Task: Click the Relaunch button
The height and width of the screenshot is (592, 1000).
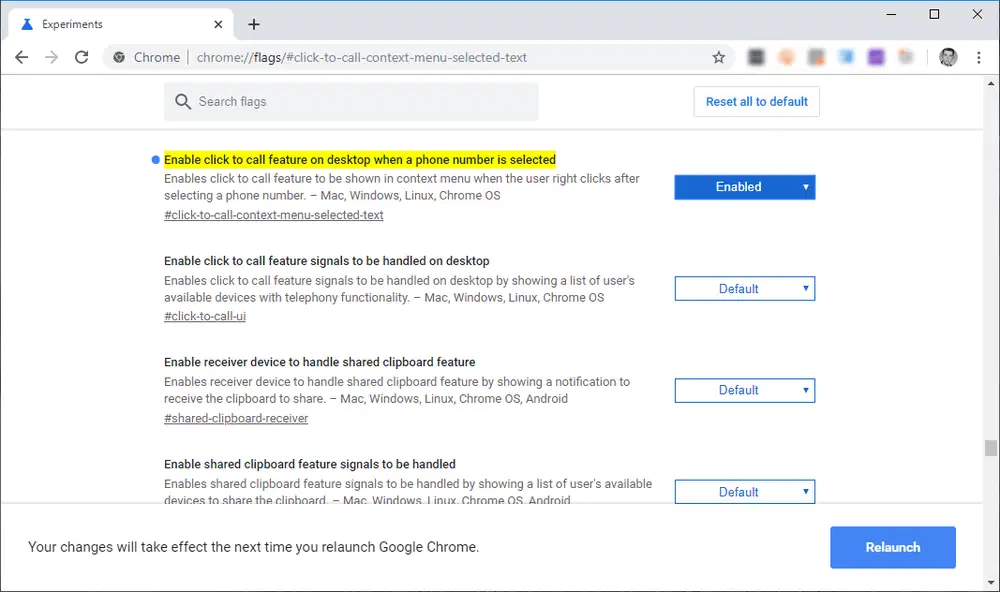Action: (x=892, y=547)
